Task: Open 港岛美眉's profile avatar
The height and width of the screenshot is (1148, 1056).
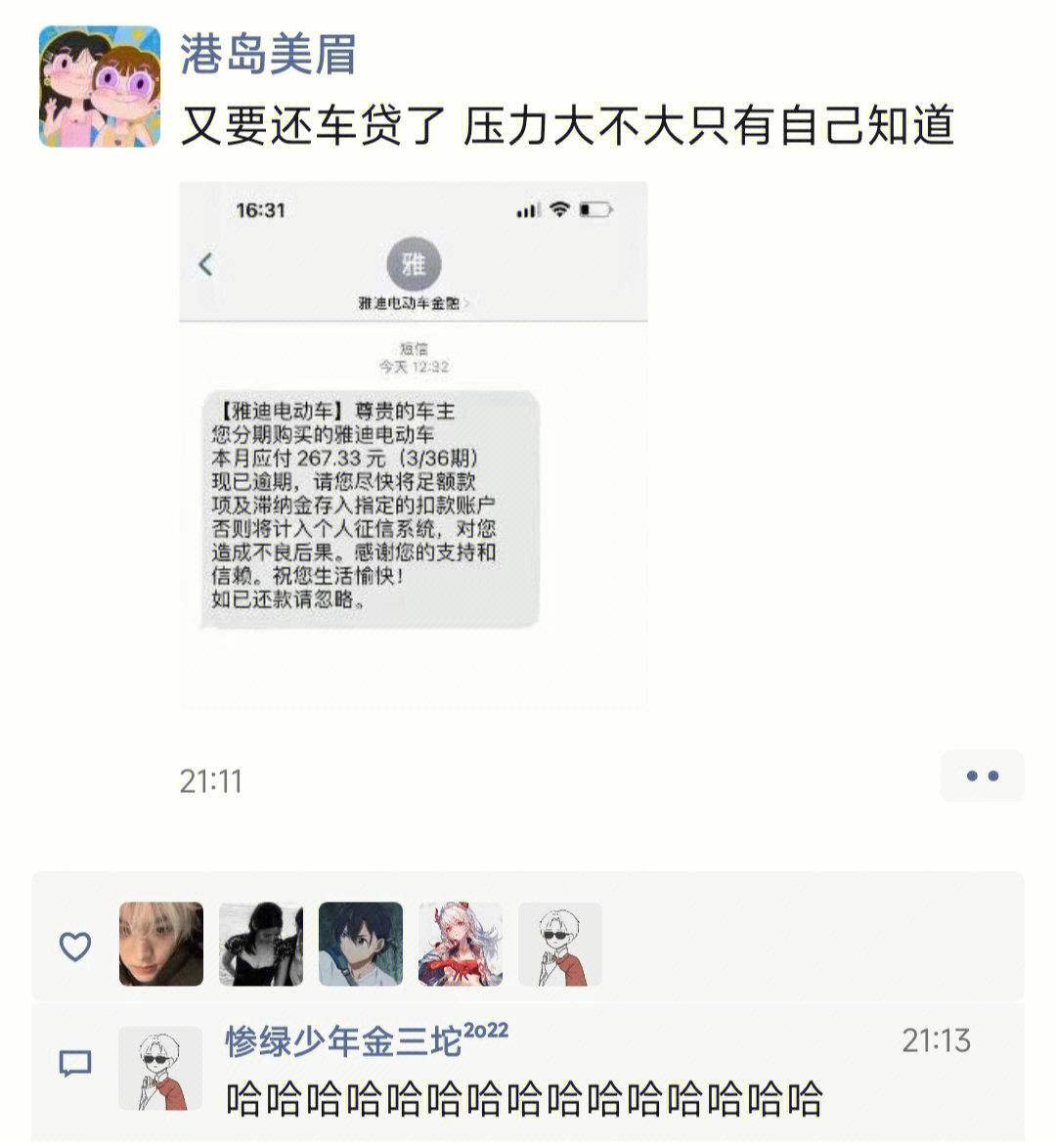Action: point(100,86)
